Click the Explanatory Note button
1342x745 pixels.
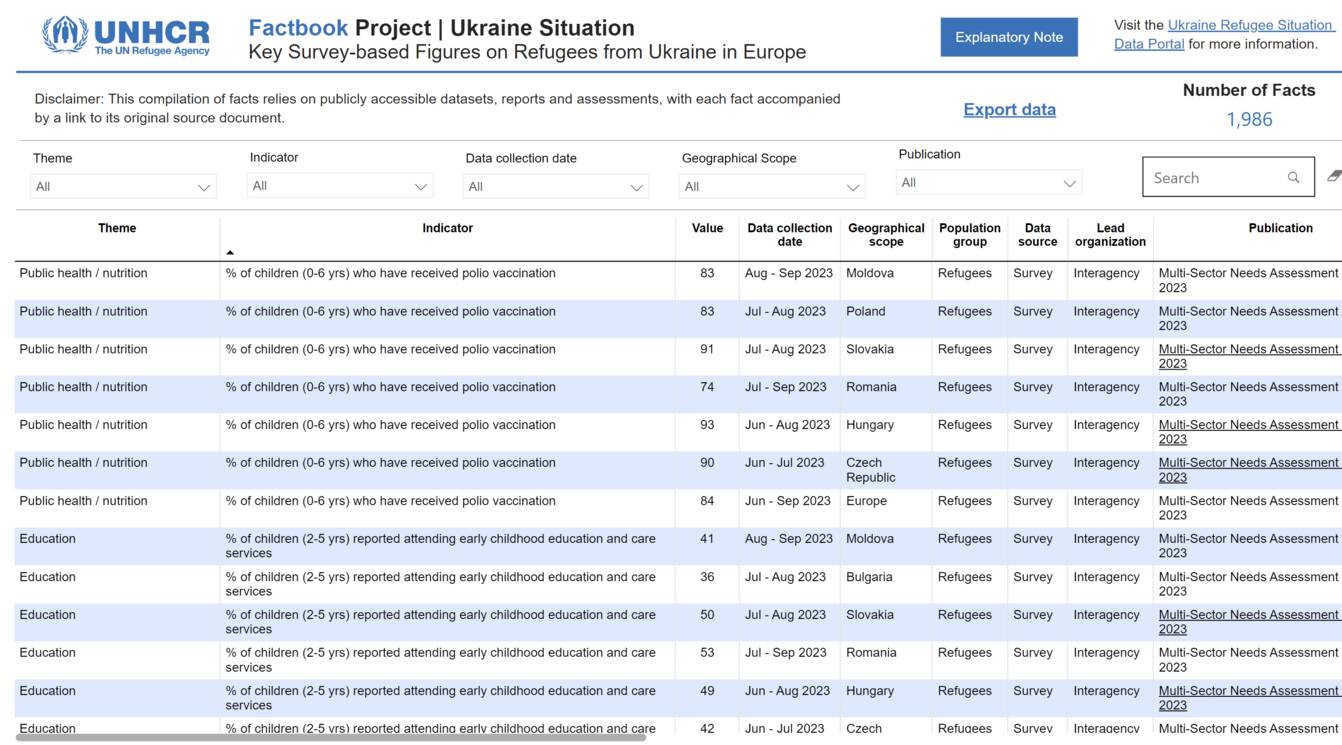click(x=1009, y=37)
